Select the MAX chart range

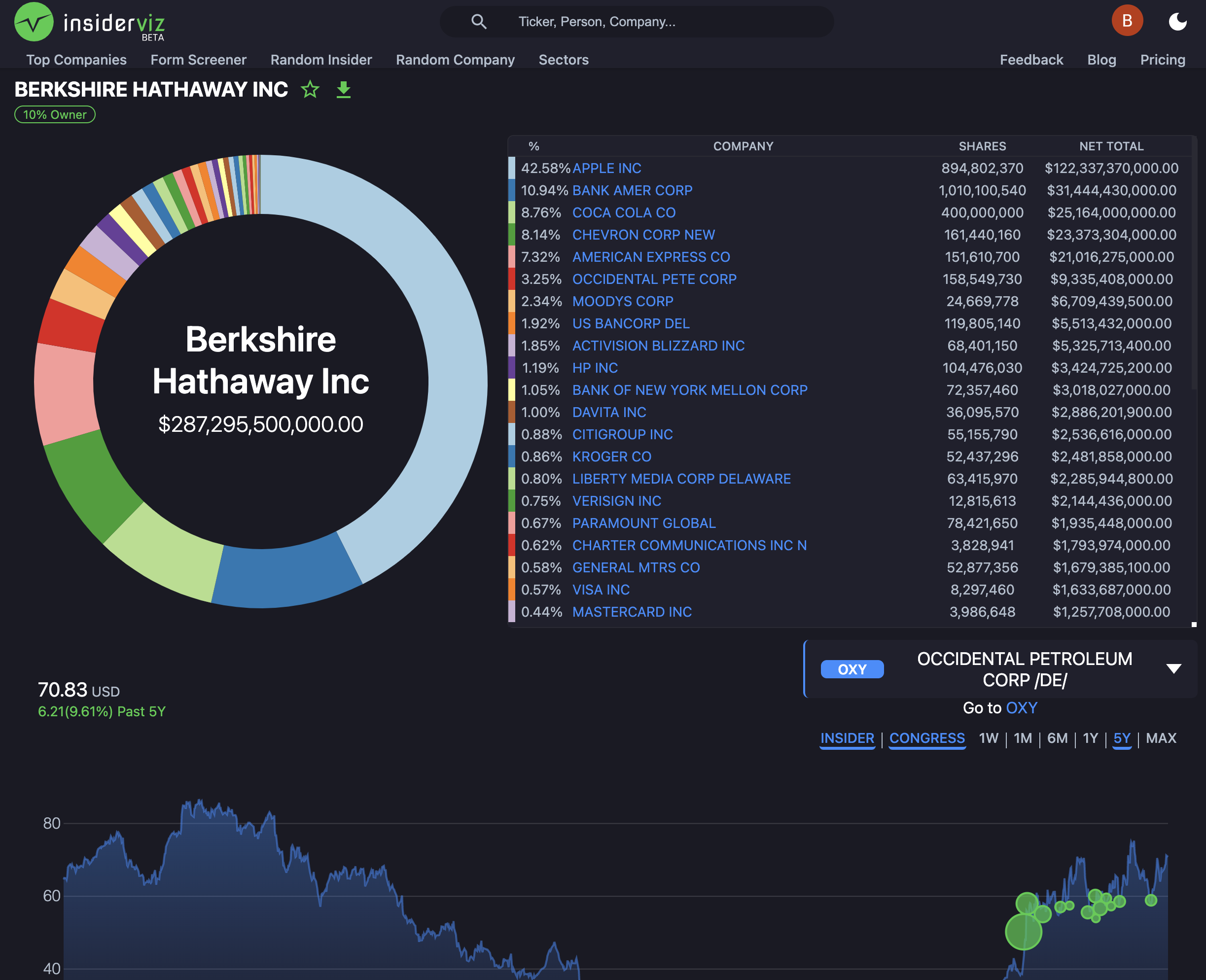pyautogui.click(x=1161, y=738)
